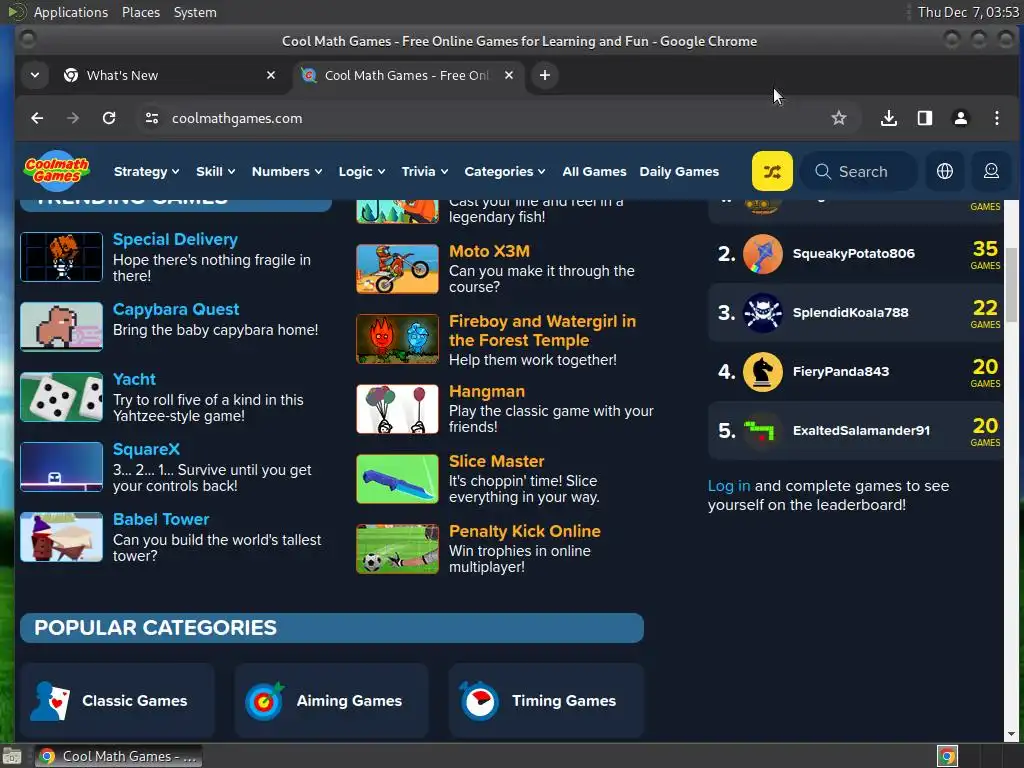This screenshot has height=768, width=1024.
Task: Open the Daily Games page
Action: point(679,172)
